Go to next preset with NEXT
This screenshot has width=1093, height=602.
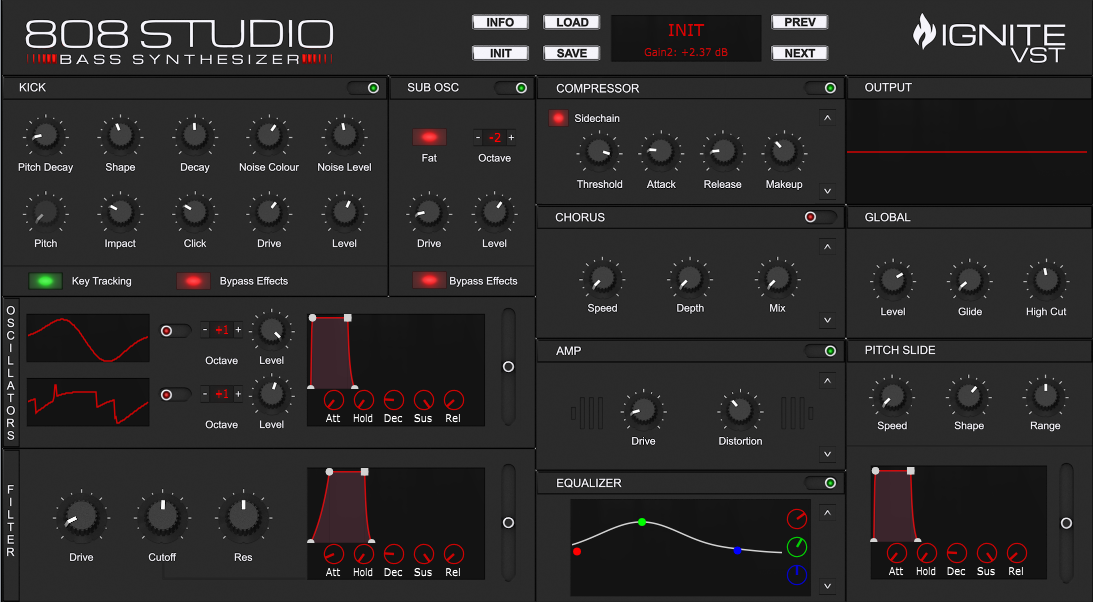coord(800,53)
